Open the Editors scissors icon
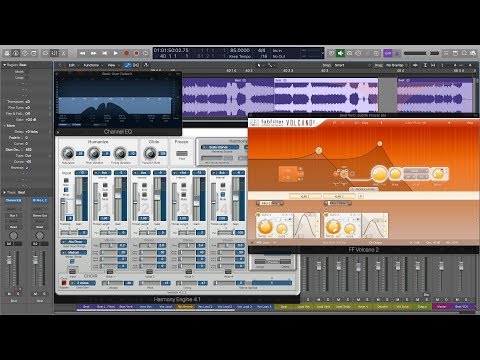Viewport: 480px width, 360px height. [63, 53]
